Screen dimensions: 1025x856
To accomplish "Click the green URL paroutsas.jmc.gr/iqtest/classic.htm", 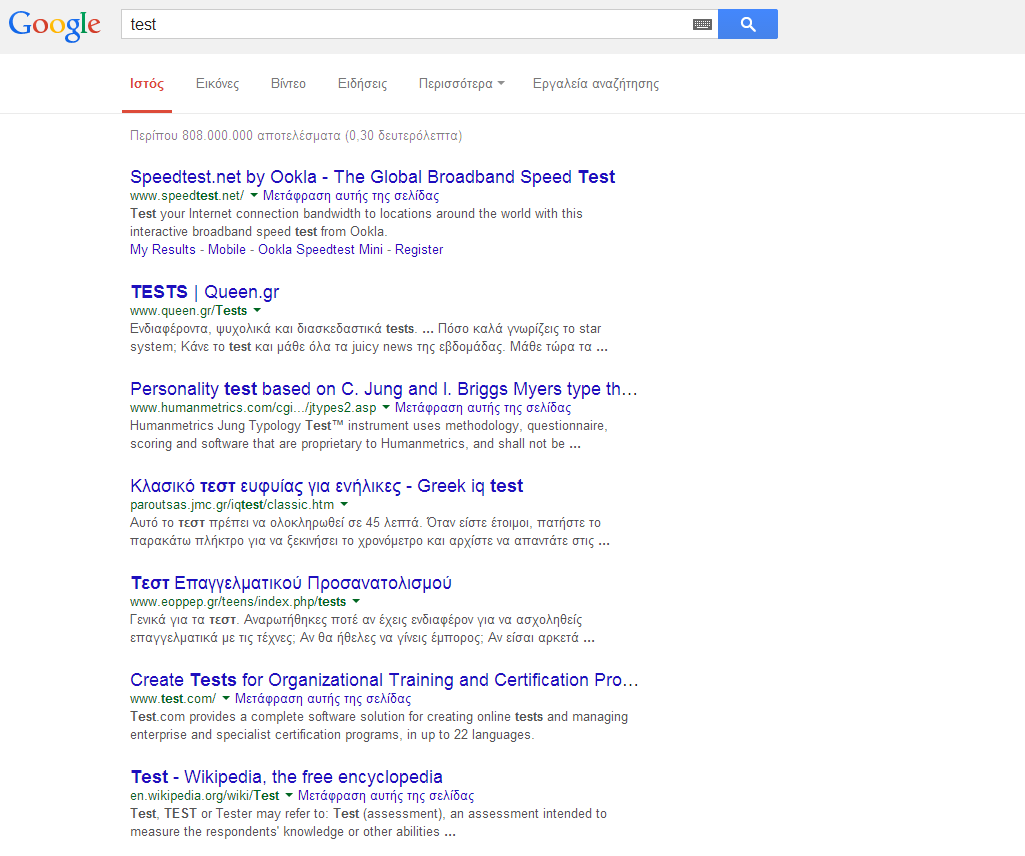I will point(232,505).
